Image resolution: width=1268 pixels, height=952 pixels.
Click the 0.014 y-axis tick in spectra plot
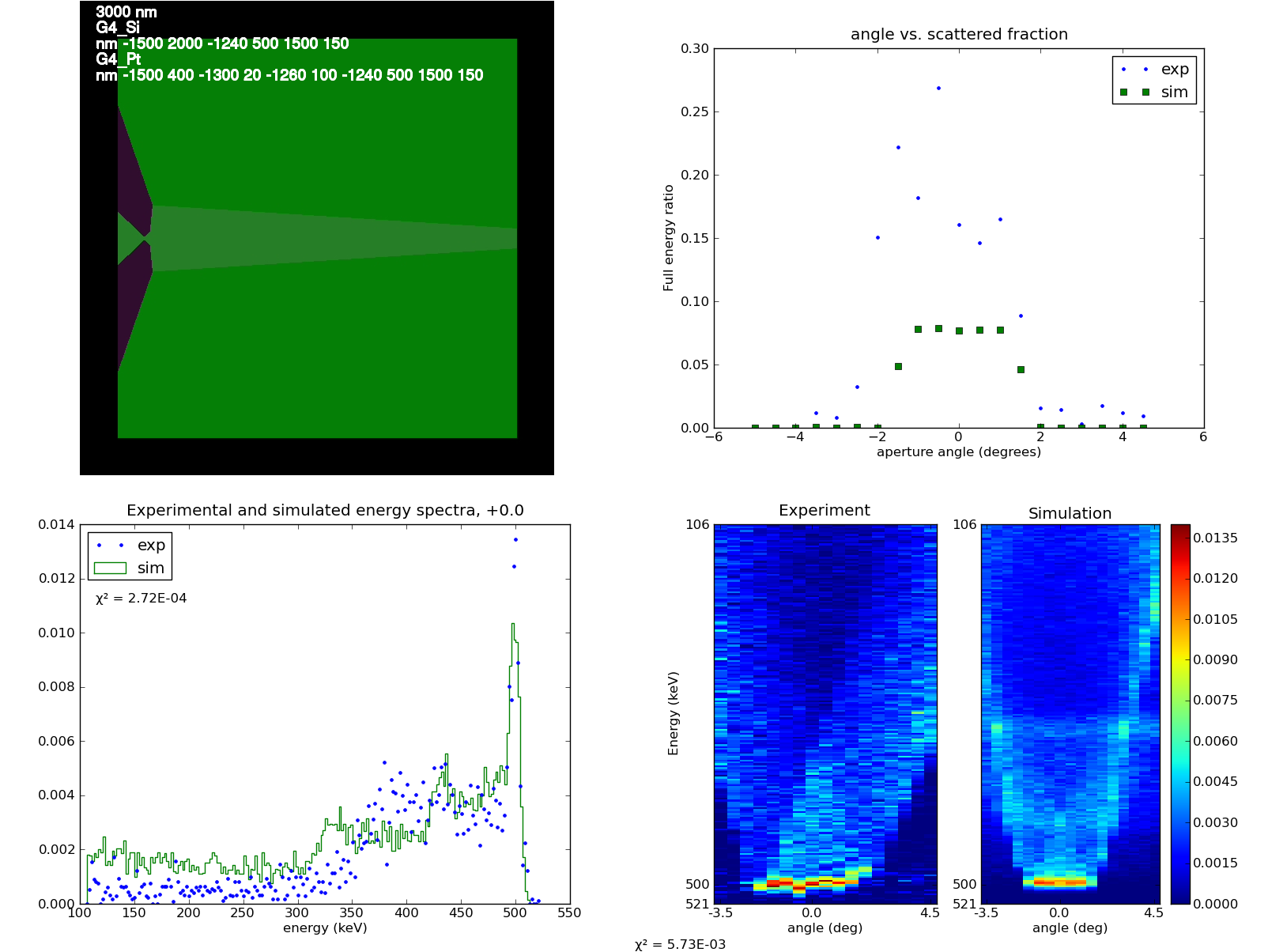(57, 524)
